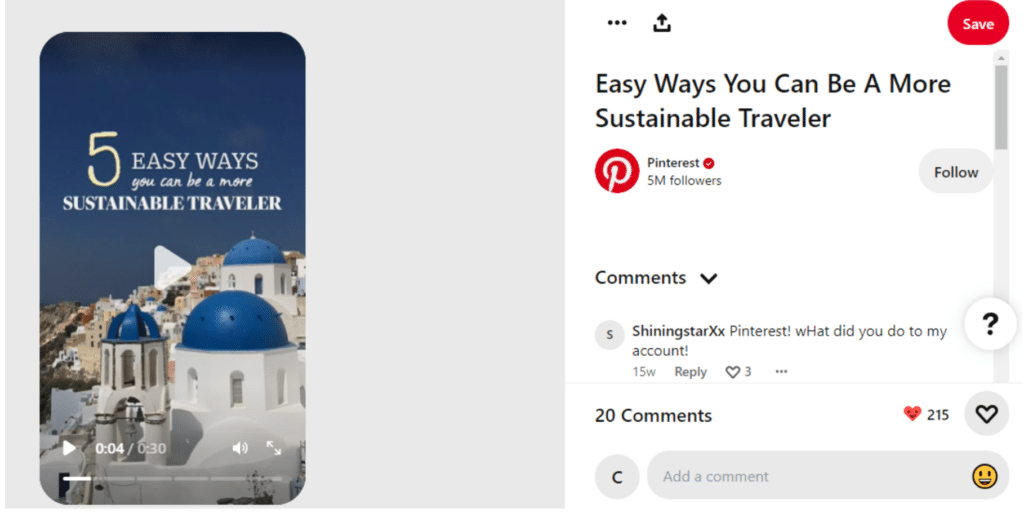
Task: Save this pin with the red Save button
Action: tap(978, 24)
